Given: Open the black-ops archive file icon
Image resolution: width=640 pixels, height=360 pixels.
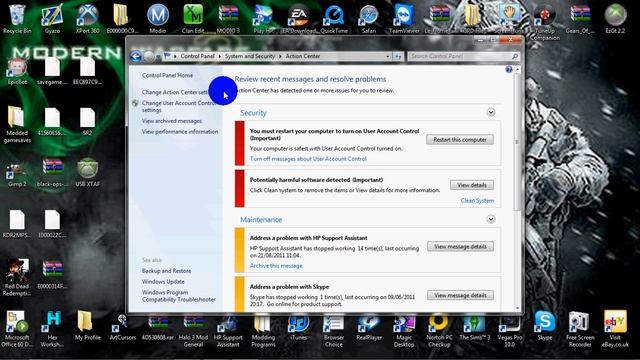Looking at the screenshot, I should tap(52, 173).
